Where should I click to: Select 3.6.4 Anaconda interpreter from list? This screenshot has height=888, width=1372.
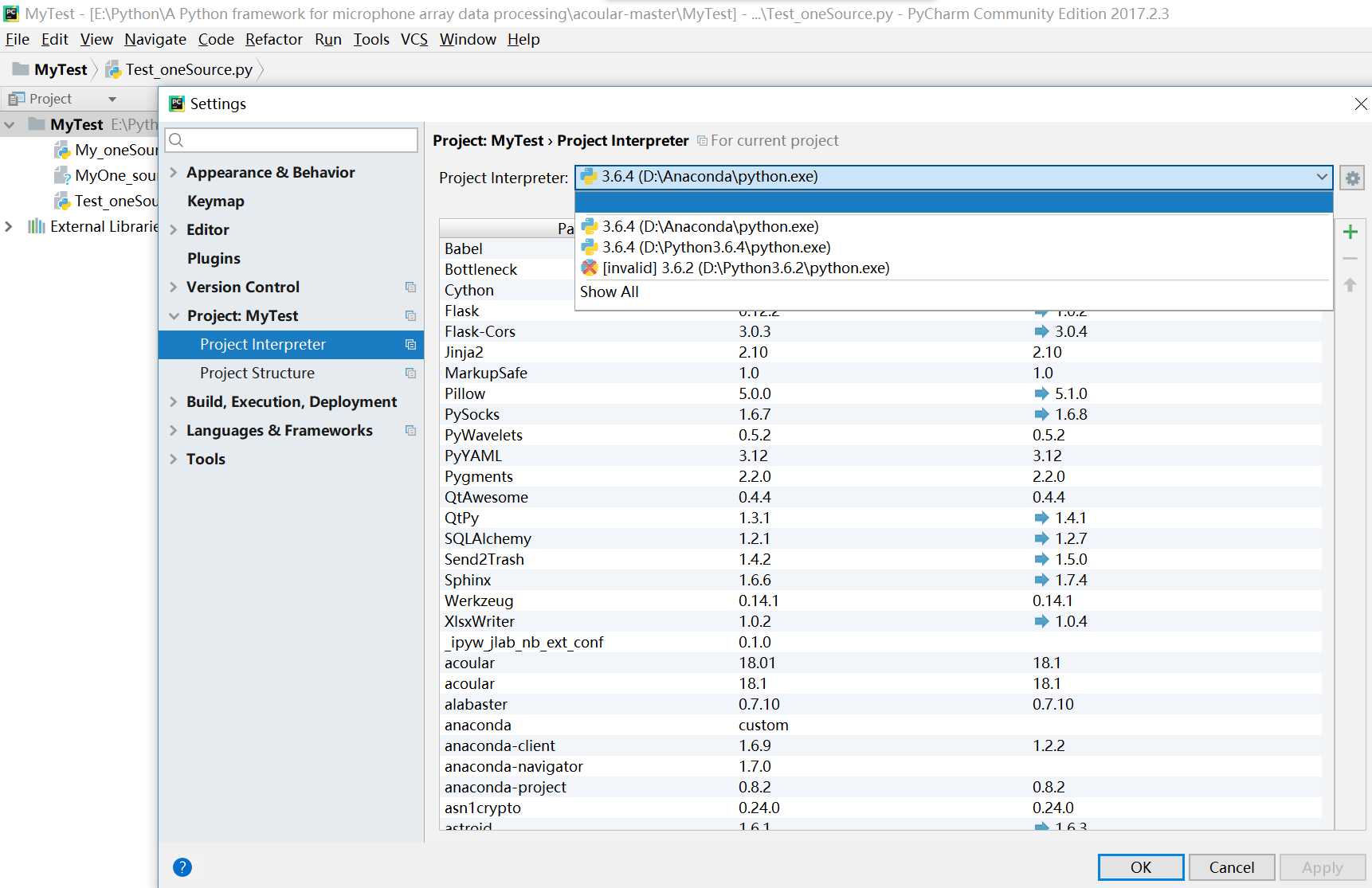pos(954,226)
